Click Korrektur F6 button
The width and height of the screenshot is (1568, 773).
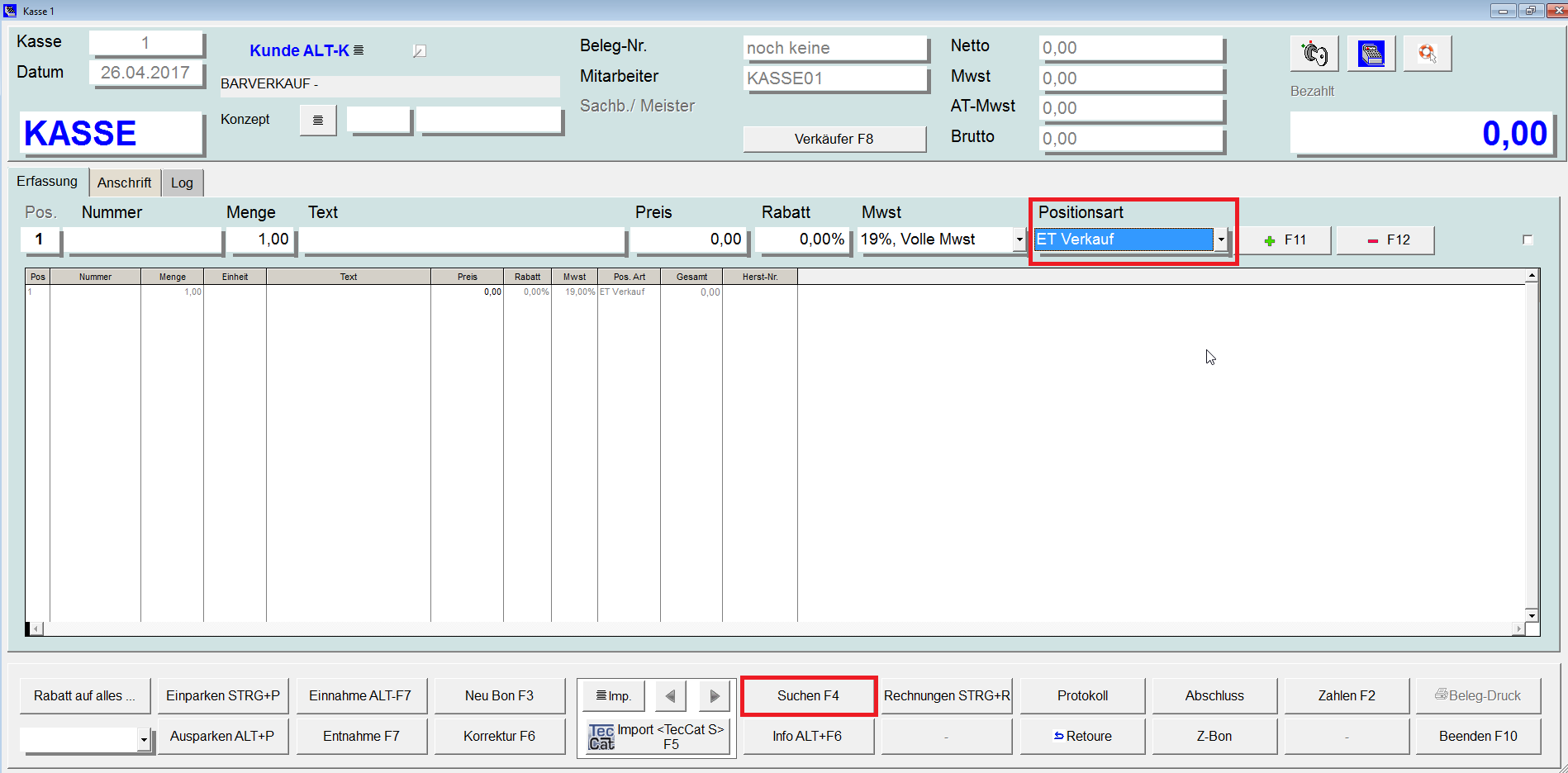[499, 737]
